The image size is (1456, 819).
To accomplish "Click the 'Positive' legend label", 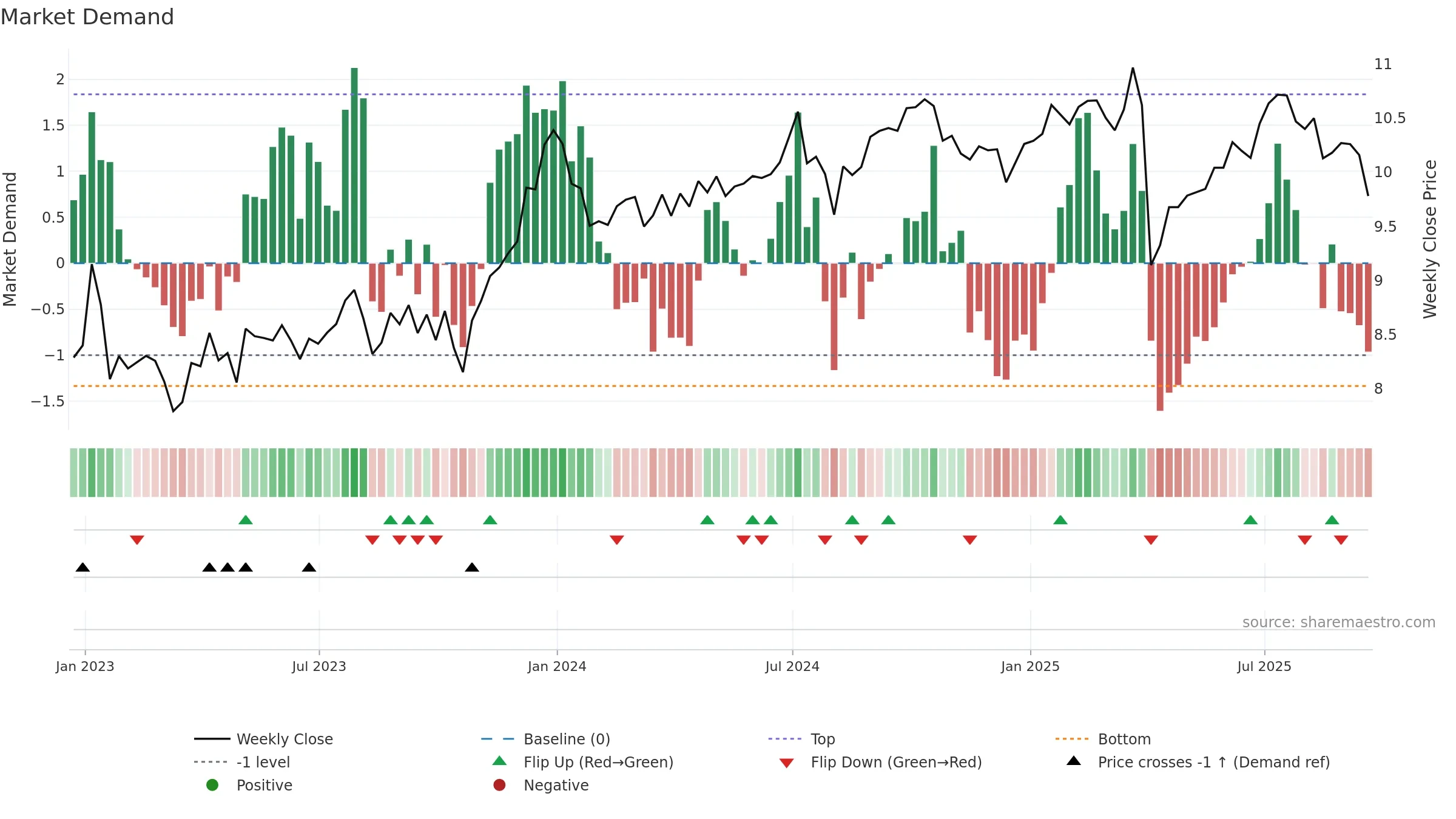I will [265, 785].
